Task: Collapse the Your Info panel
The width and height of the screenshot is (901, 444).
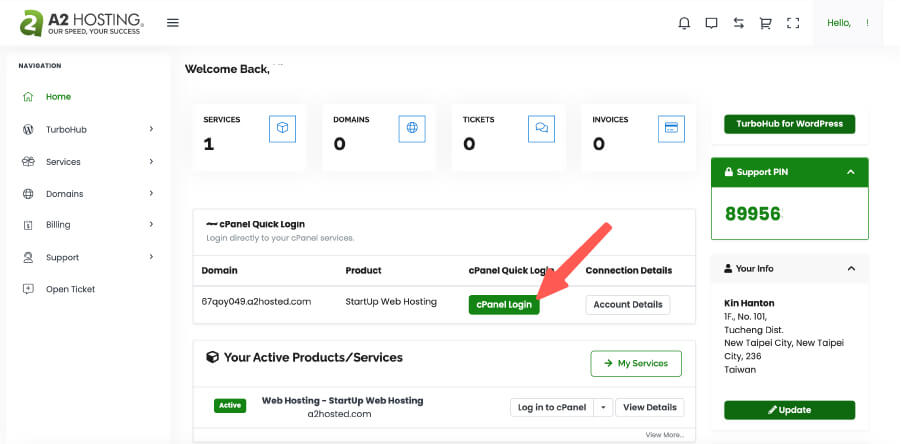Action: tap(850, 269)
